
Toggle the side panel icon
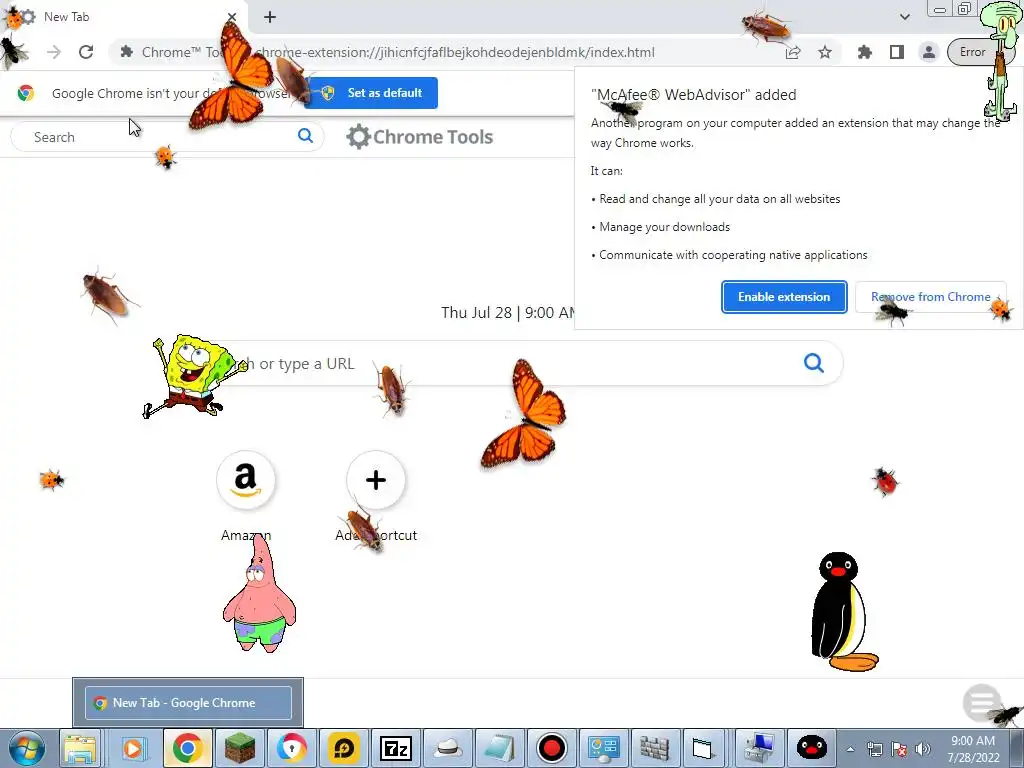[897, 52]
